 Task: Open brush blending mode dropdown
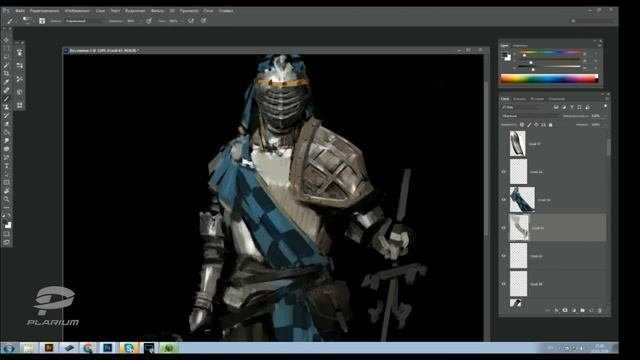pyautogui.click(x=84, y=20)
